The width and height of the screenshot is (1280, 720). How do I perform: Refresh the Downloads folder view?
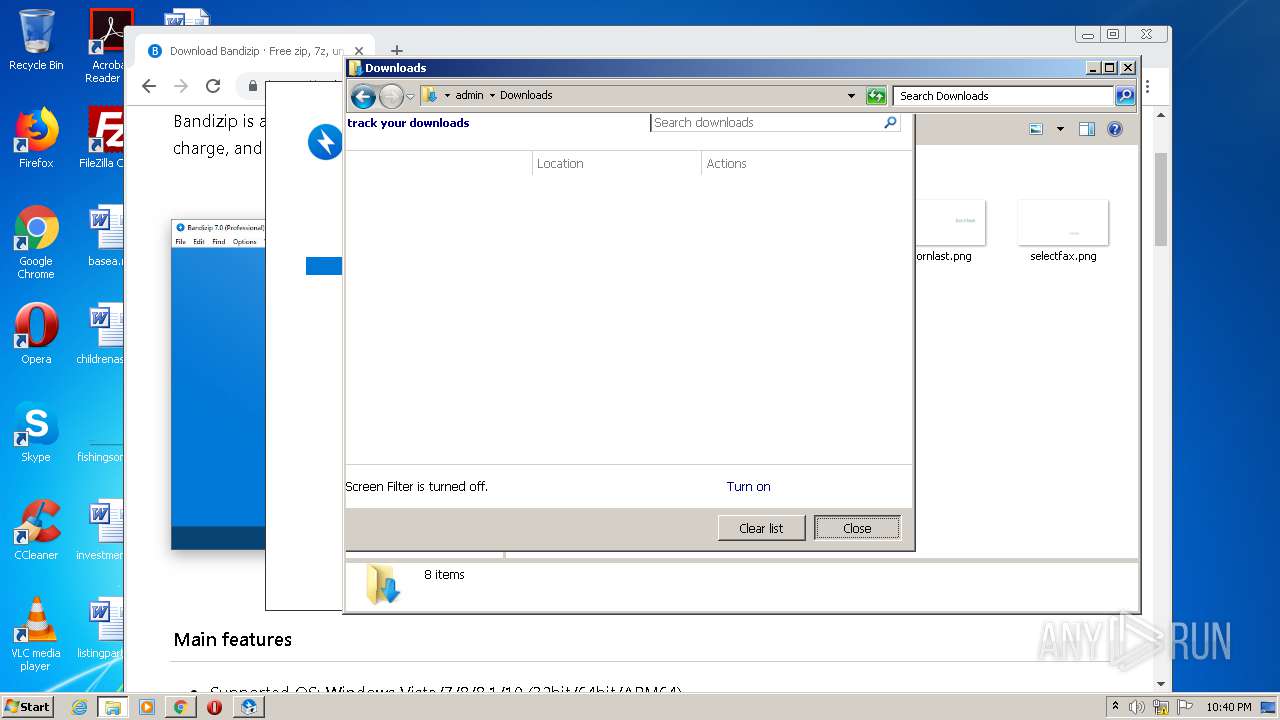[x=876, y=96]
